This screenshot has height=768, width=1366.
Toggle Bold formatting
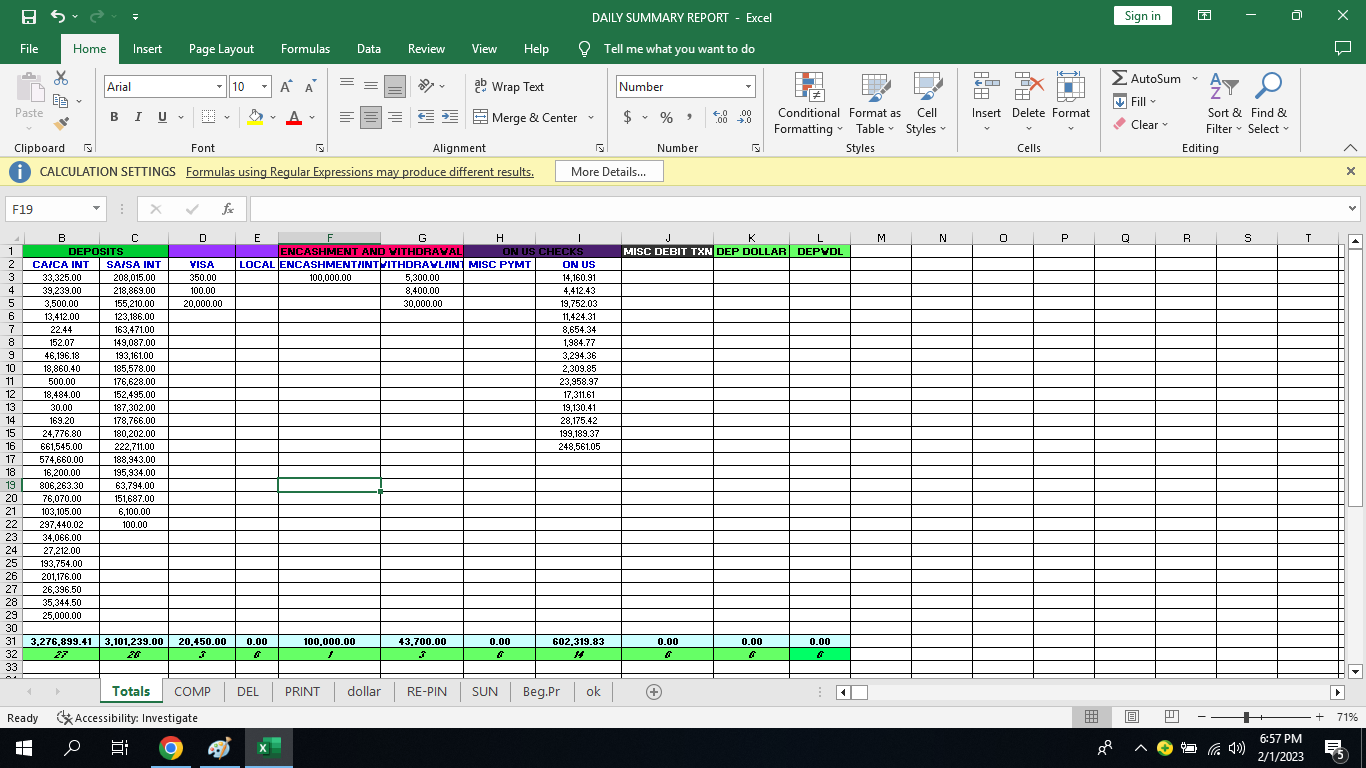[114, 117]
